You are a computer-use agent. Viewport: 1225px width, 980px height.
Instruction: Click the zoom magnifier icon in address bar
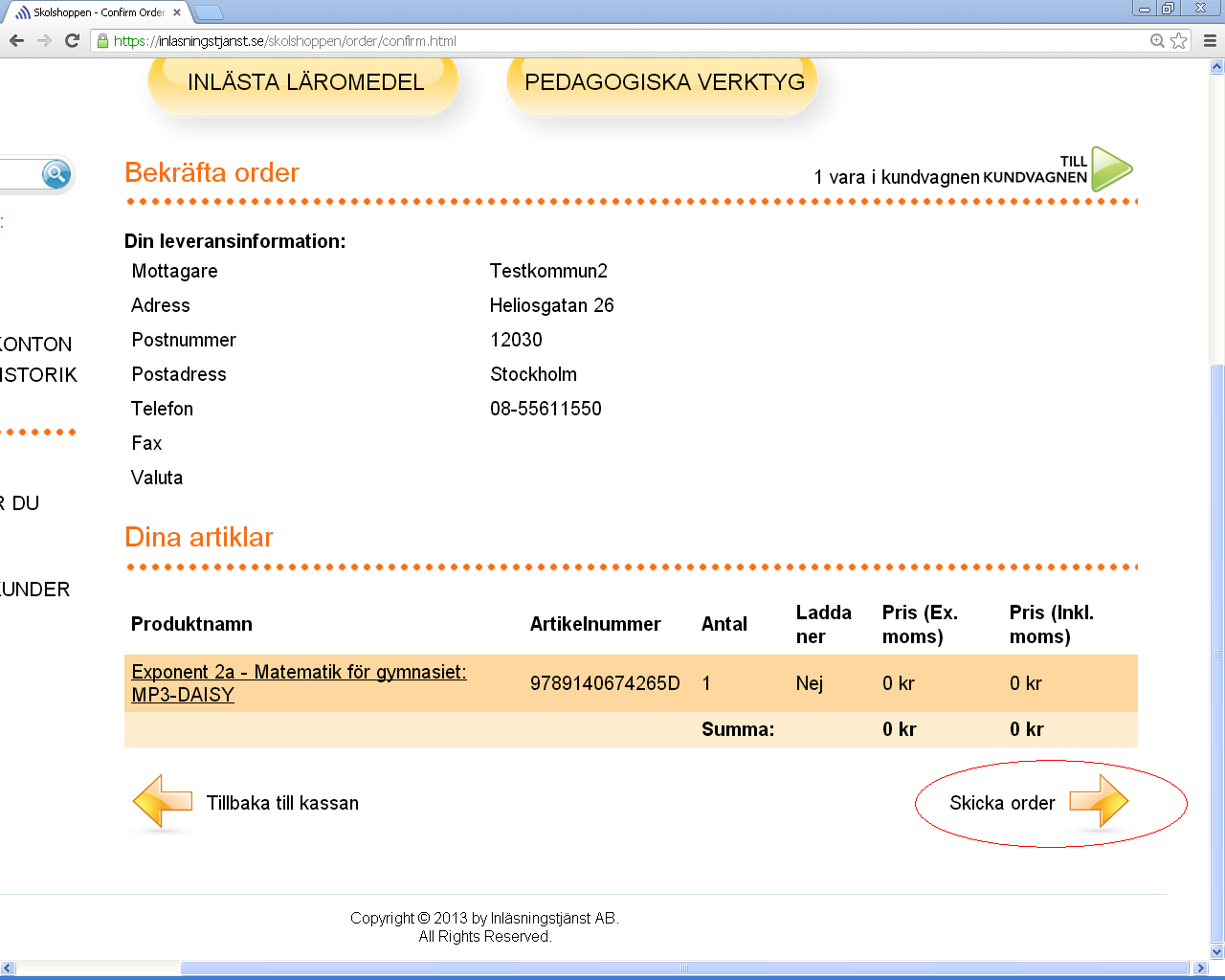1157,40
